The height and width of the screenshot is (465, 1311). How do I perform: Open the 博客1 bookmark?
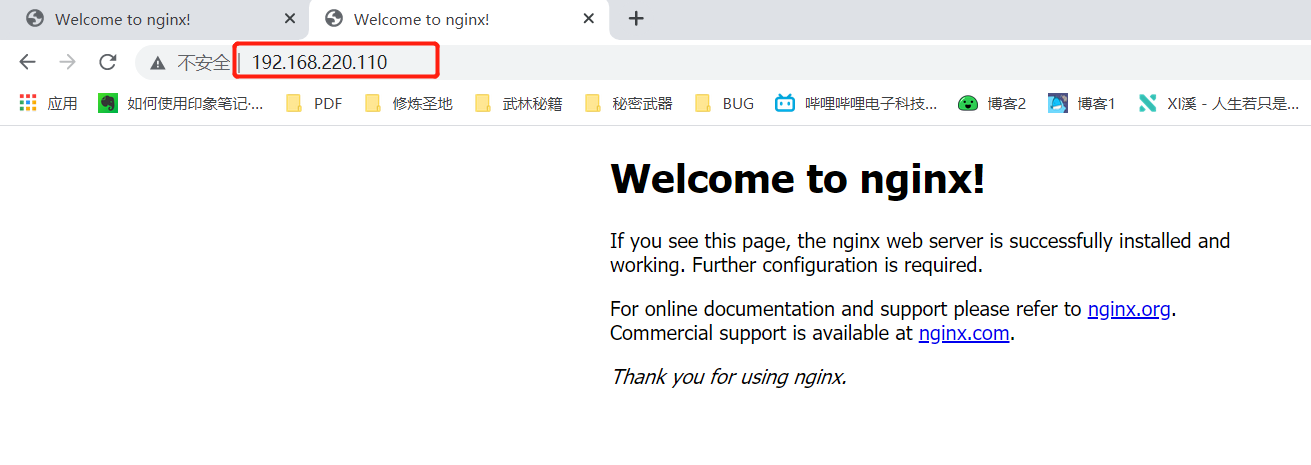1081,102
